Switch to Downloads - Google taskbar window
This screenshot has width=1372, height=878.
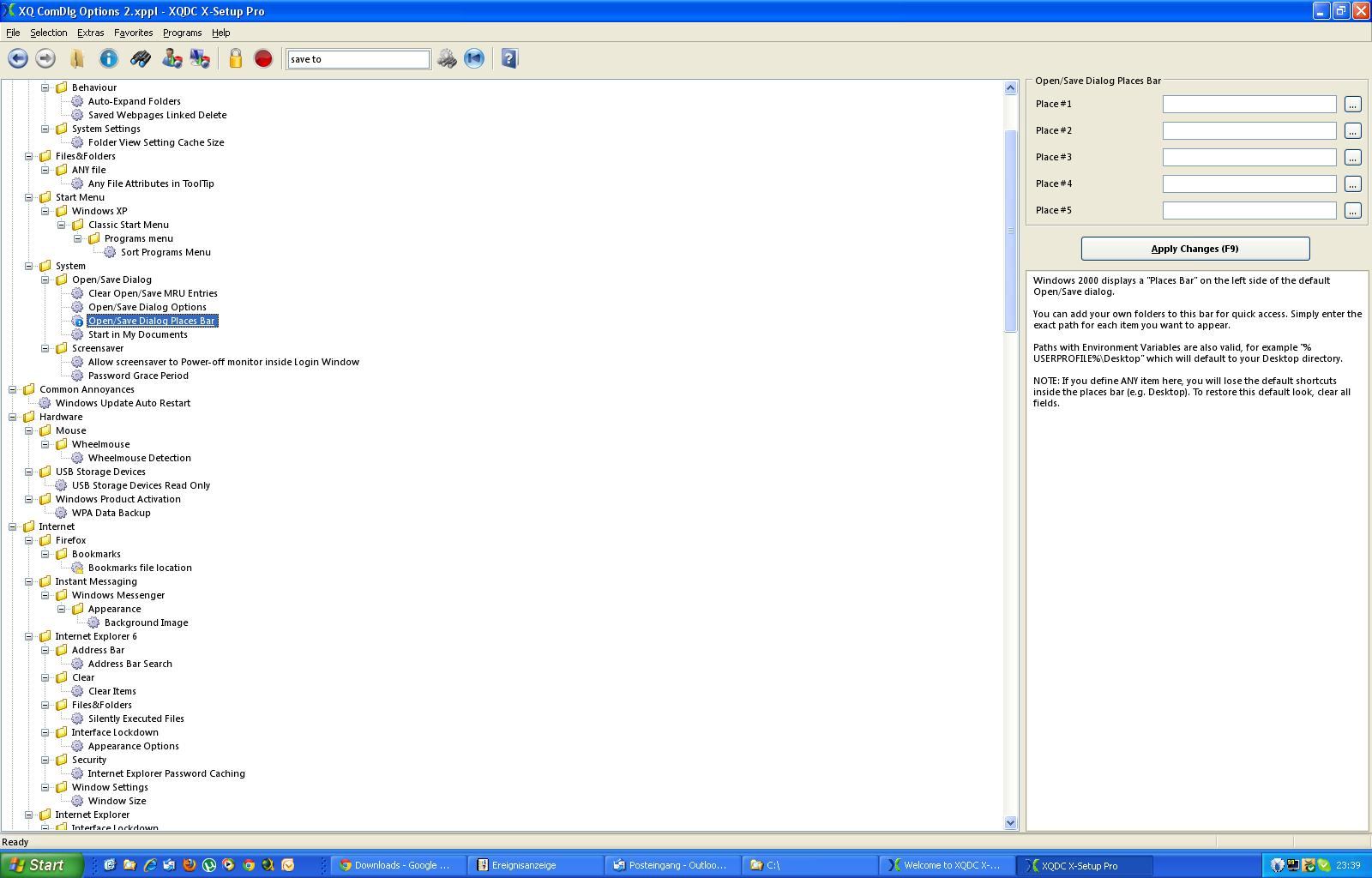(x=399, y=865)
